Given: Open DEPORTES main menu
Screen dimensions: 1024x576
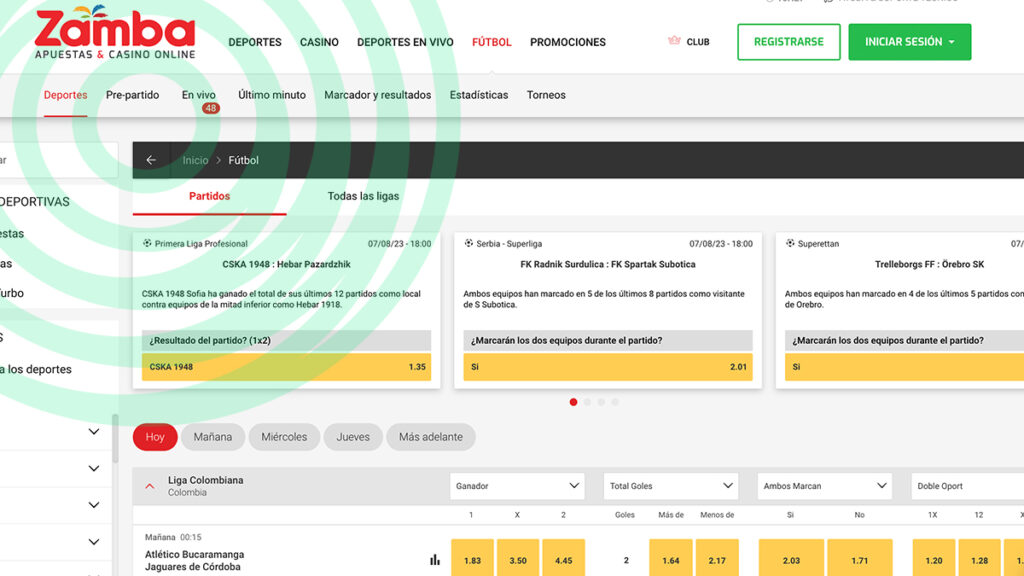Looking at the screenshot, I should coord(255,42).
